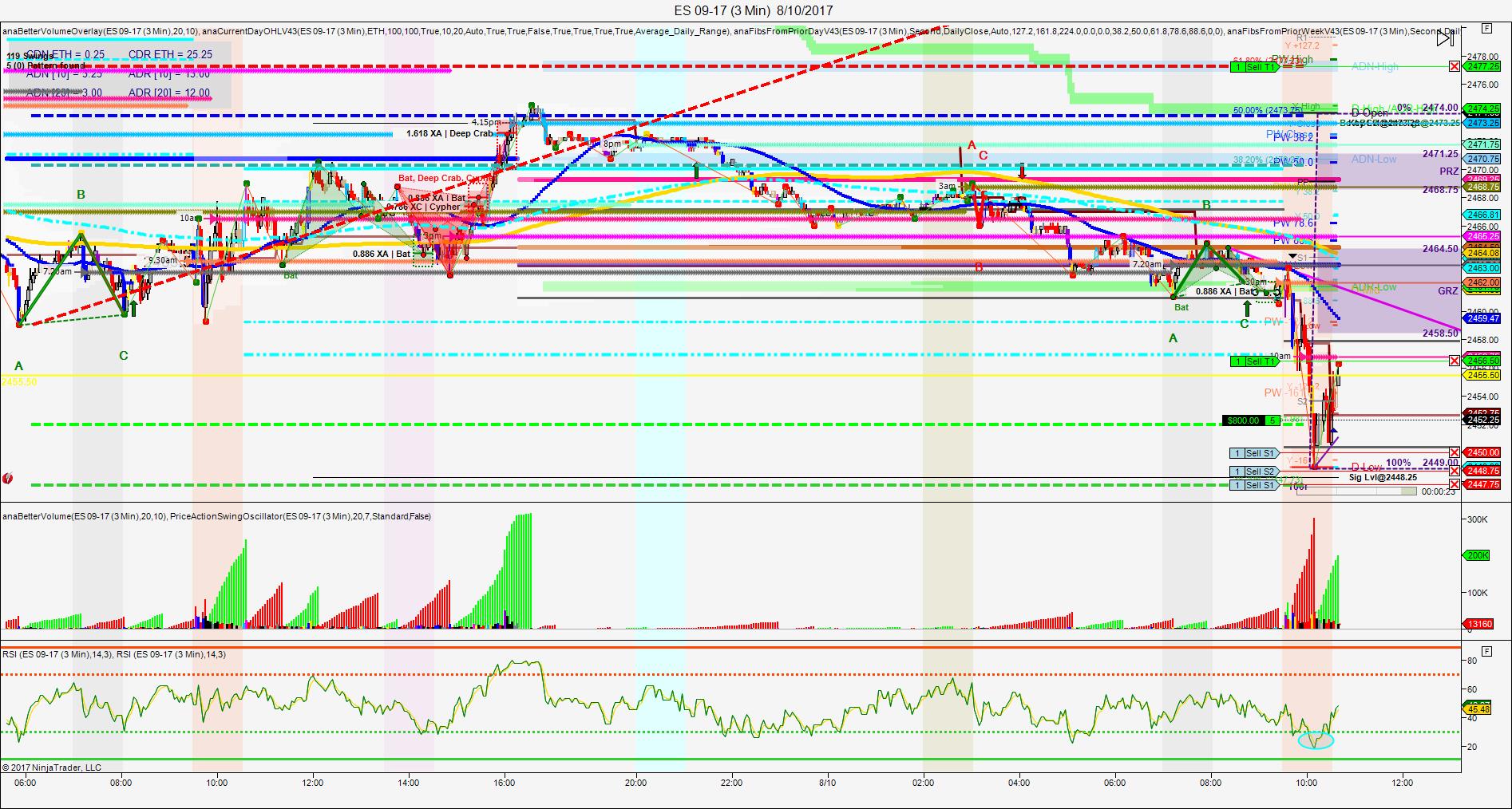The height and width of the screenshot is (809, 1512).
Task: Click the blue 2473.25 price marker
Action: tap(1483, 123)
